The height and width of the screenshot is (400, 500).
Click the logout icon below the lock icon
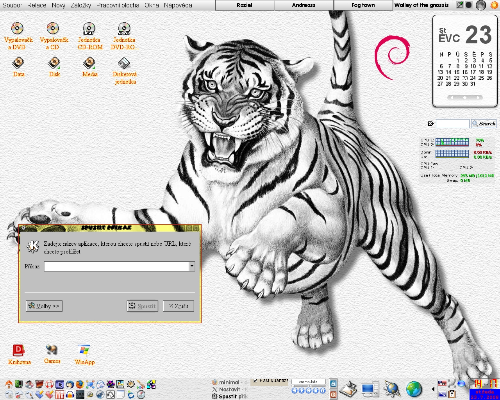(x=333, y=394)
